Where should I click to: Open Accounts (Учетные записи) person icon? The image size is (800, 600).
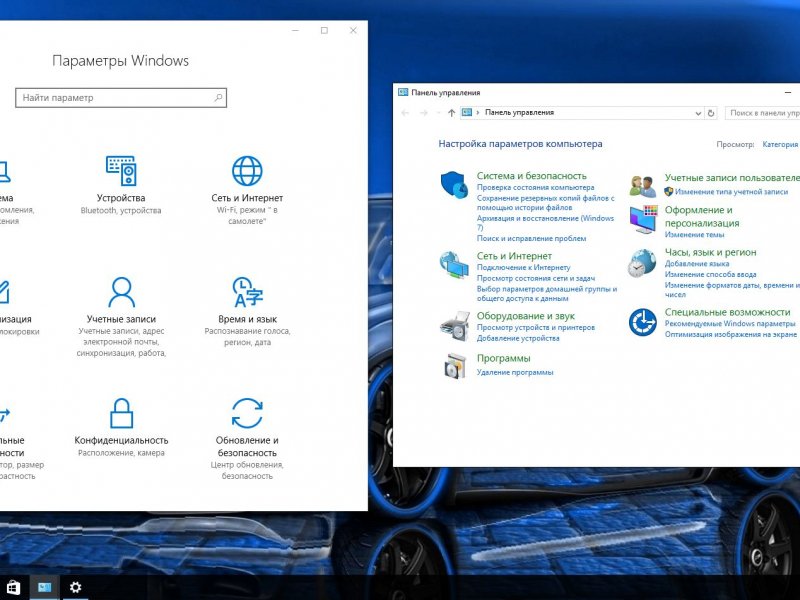121,292
